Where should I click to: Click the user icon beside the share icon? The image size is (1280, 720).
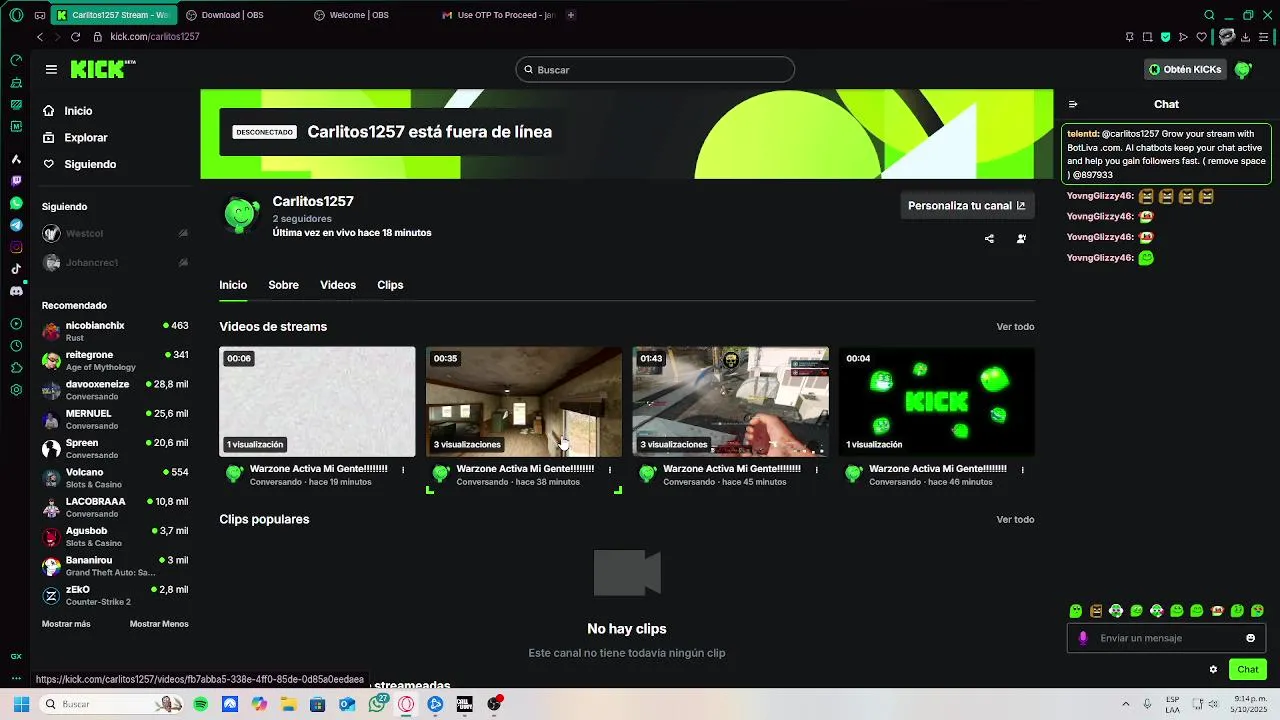pyautogui.click(x=1021, y=239)
